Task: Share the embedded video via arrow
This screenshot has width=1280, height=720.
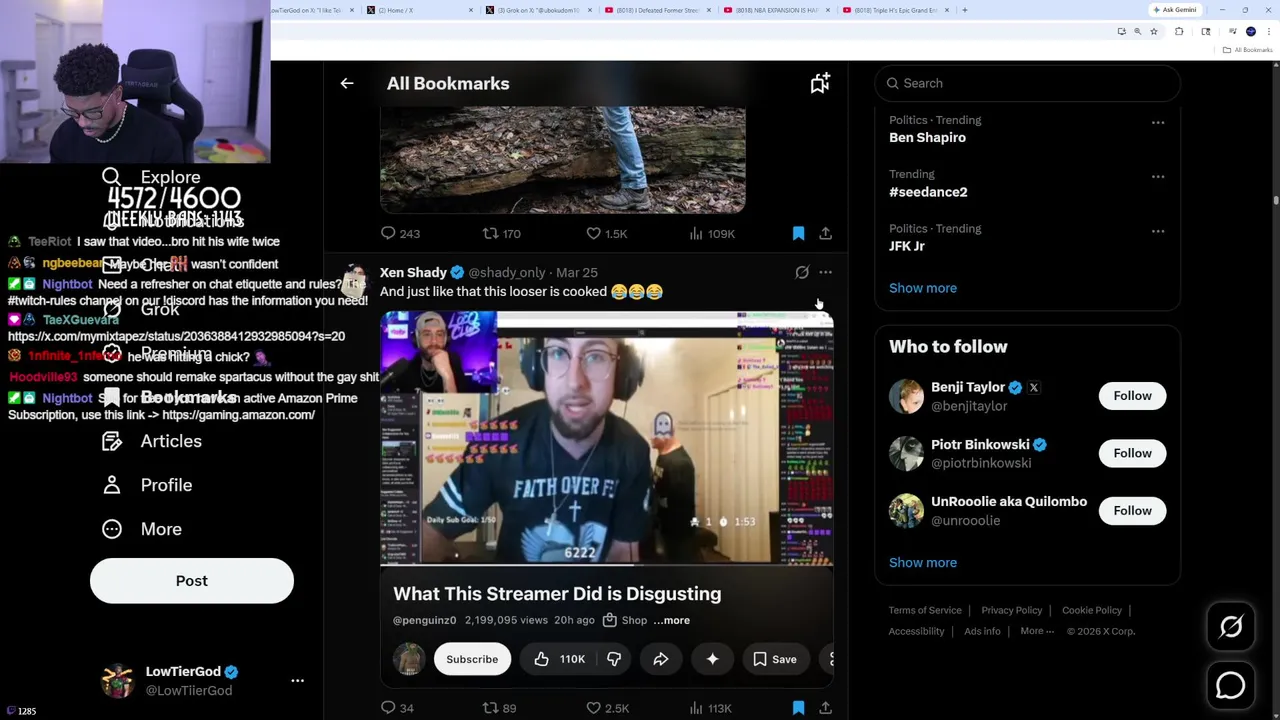Action: coord(661,659)
